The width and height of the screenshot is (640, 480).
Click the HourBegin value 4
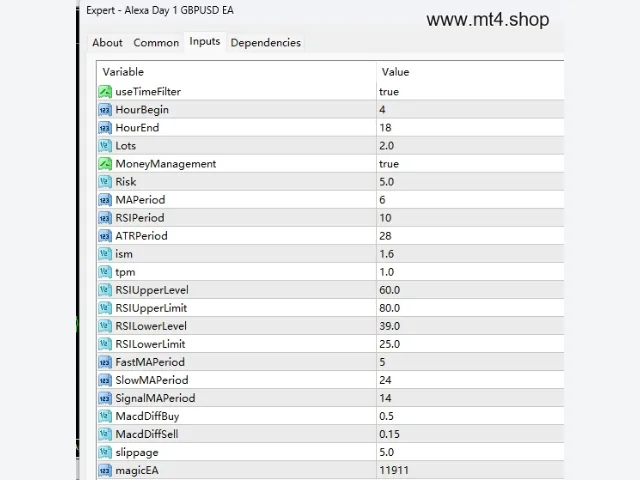coord(382,110)
